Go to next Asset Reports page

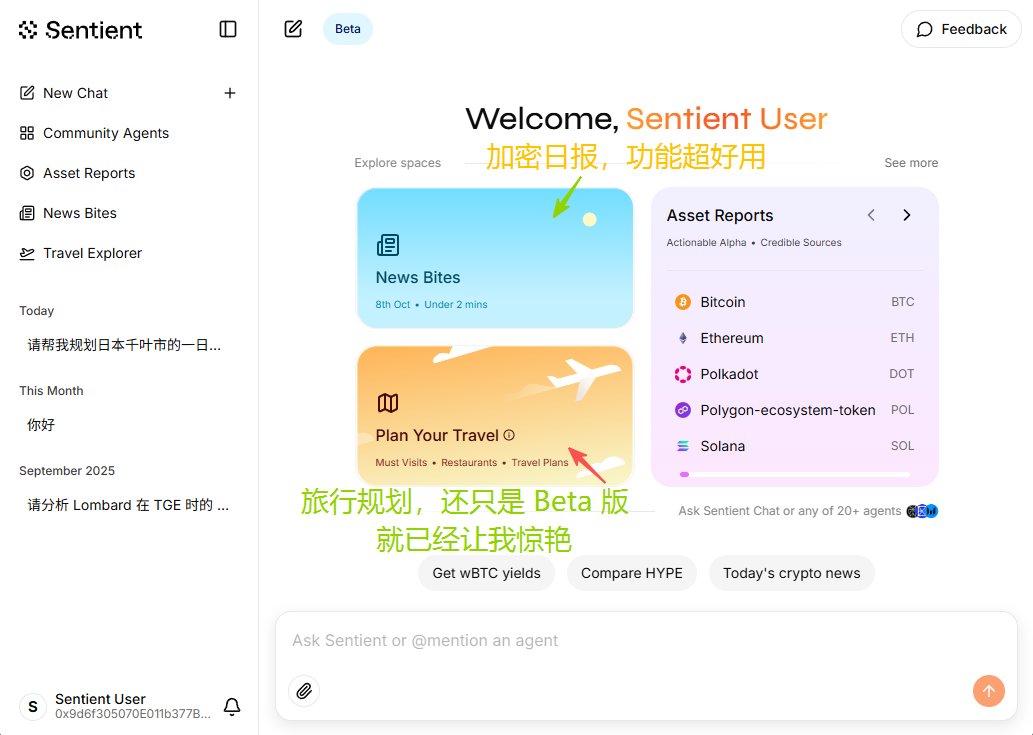point(907,215)
